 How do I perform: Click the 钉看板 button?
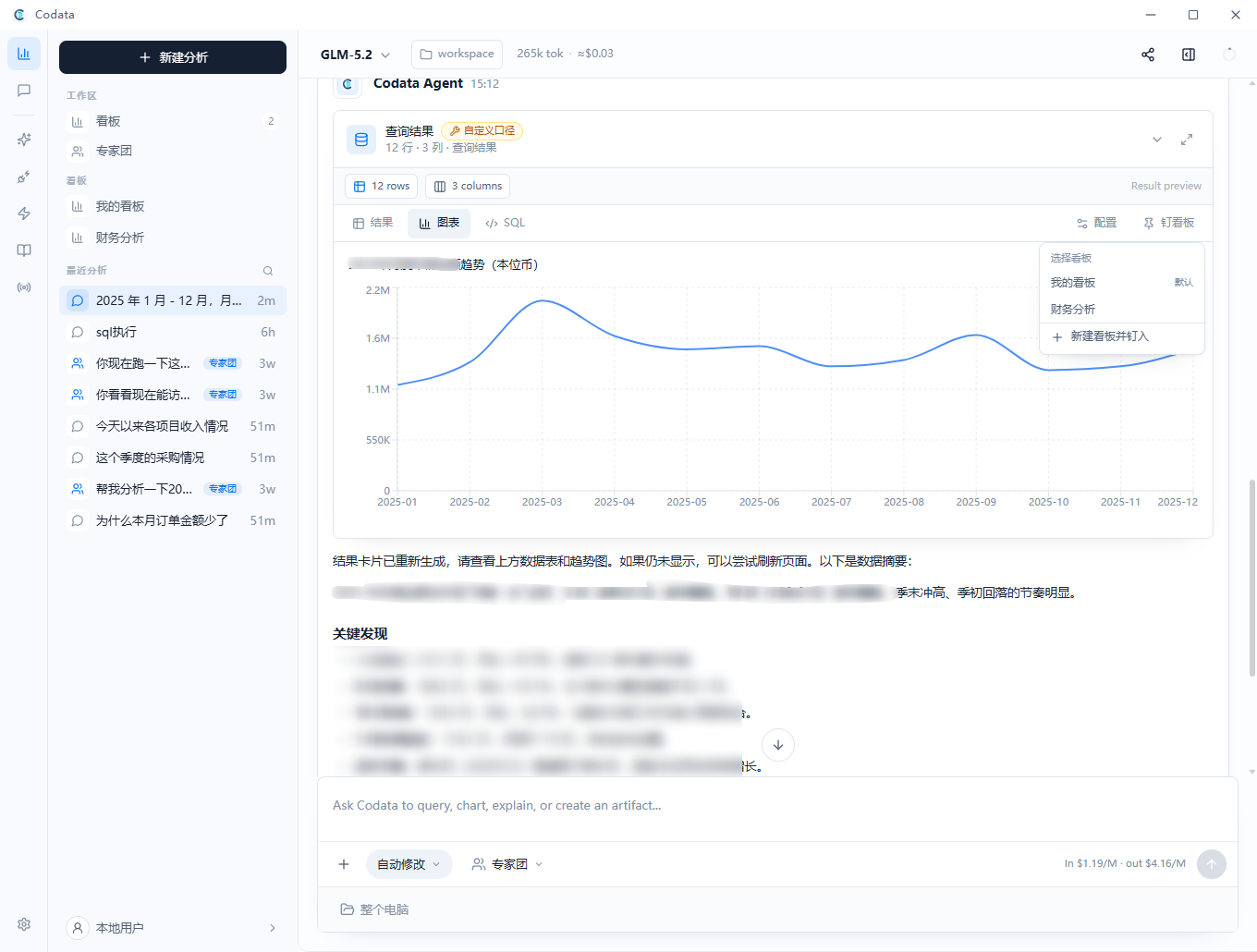point(1169,223)
